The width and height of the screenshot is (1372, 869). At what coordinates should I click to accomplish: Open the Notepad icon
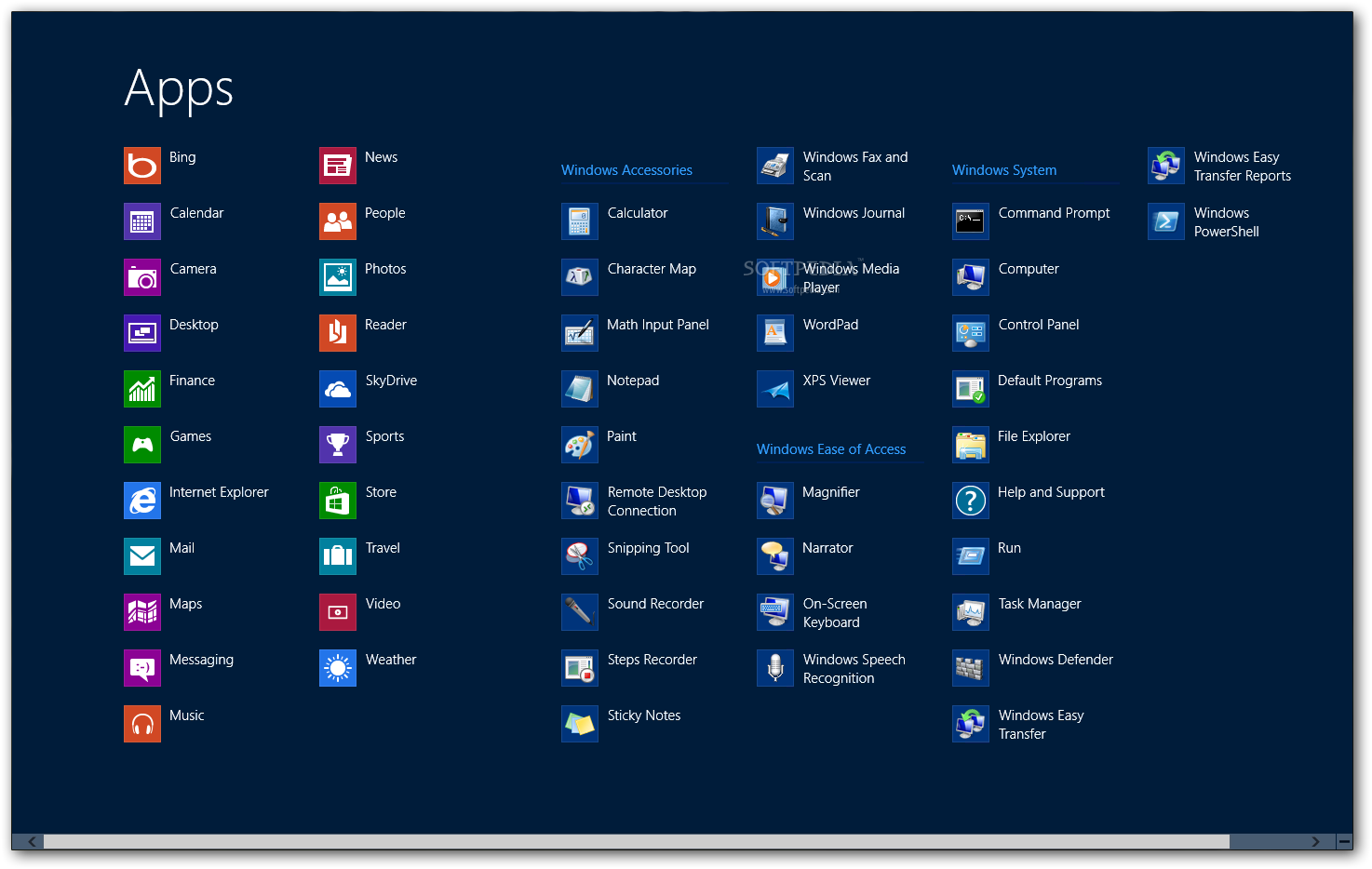coord(580,389)
